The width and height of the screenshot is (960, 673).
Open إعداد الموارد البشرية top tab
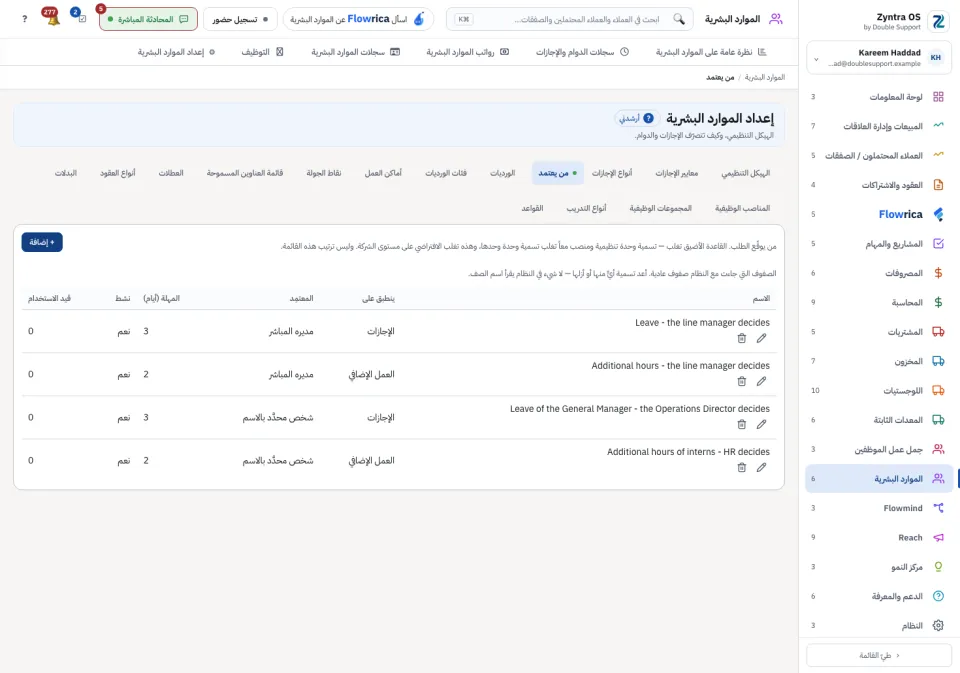coord(176,52)
